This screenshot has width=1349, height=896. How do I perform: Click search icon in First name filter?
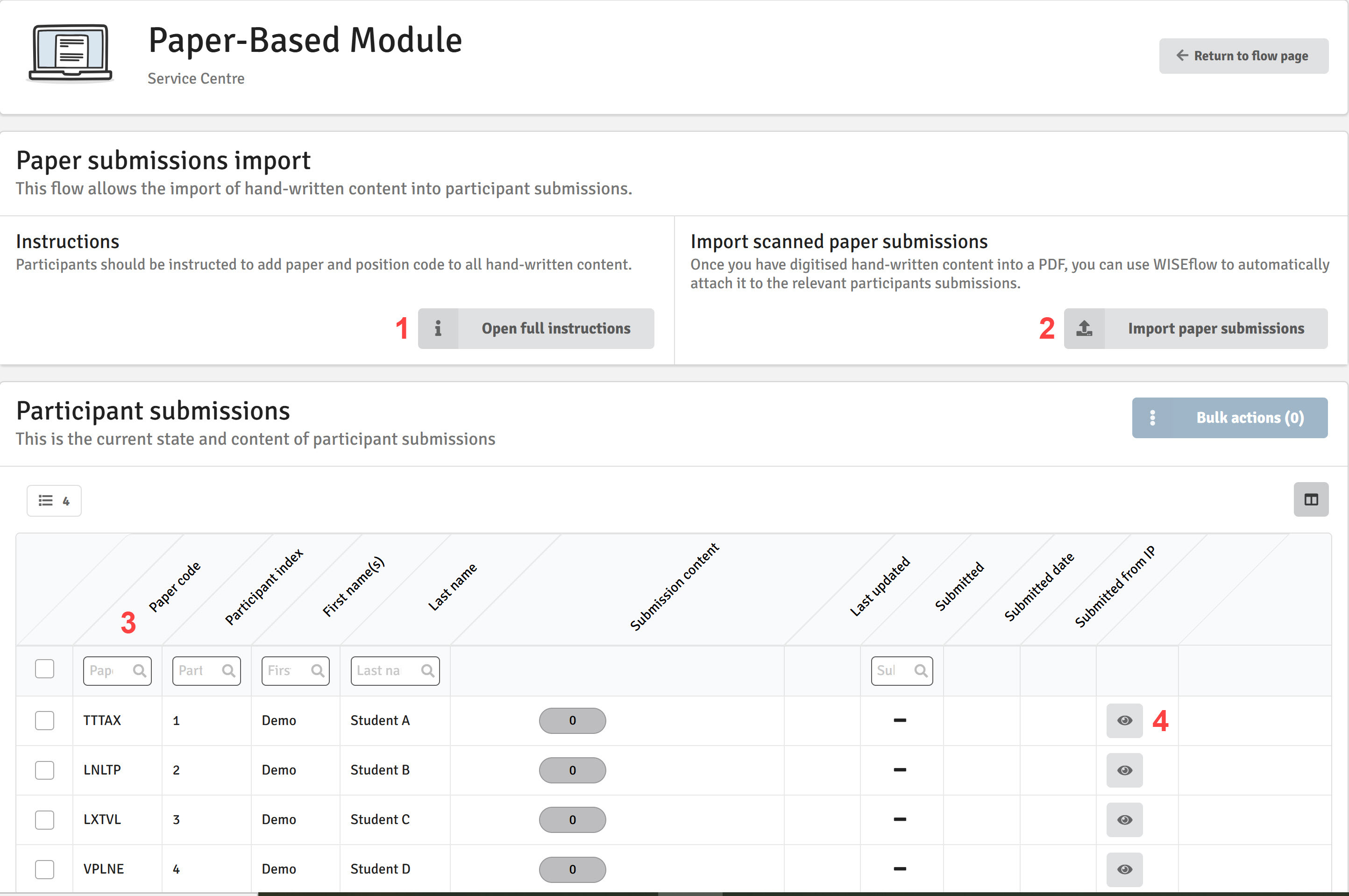point(318,671)
